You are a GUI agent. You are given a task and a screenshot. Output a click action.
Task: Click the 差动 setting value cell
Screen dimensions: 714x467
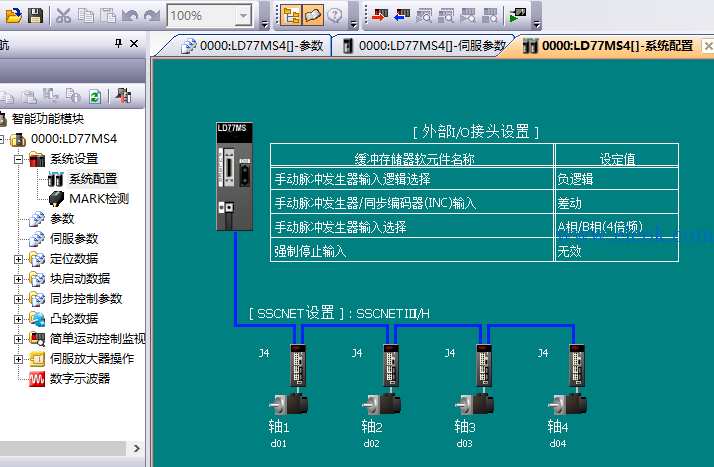click(x=617, y=203)
